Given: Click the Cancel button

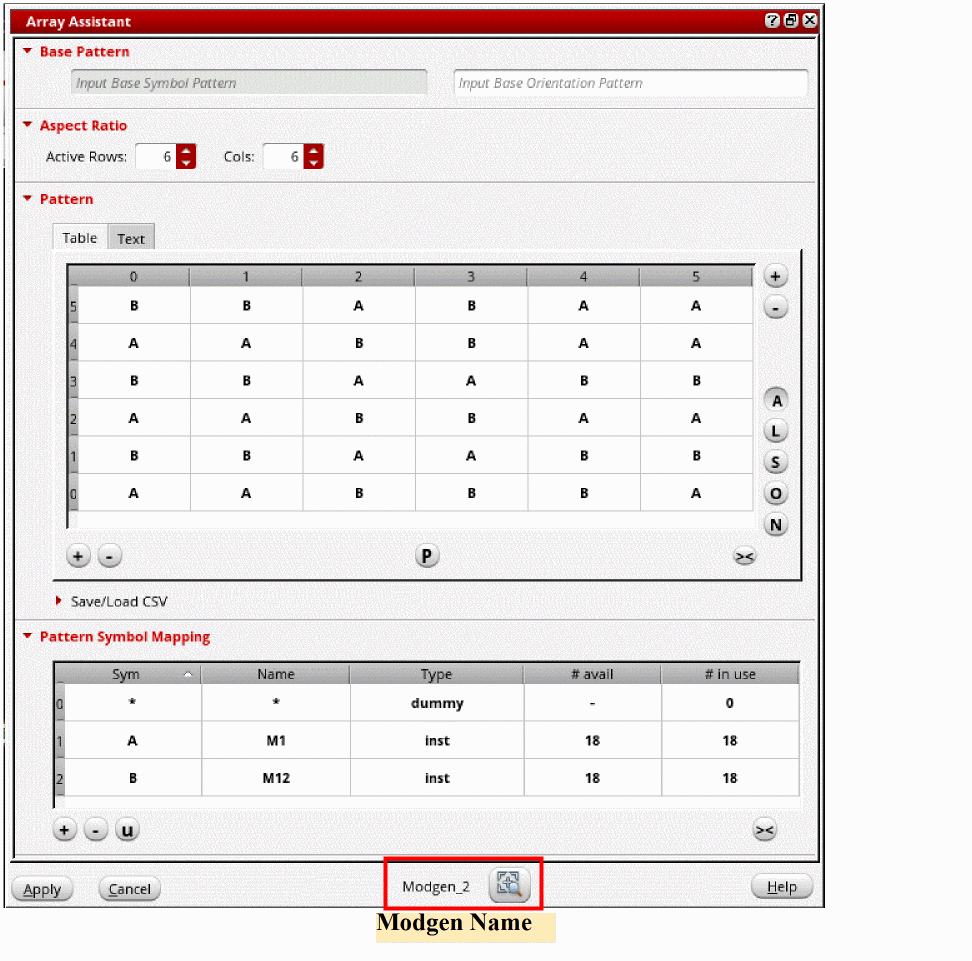Looking at the screenshot, I should [130, 889].
